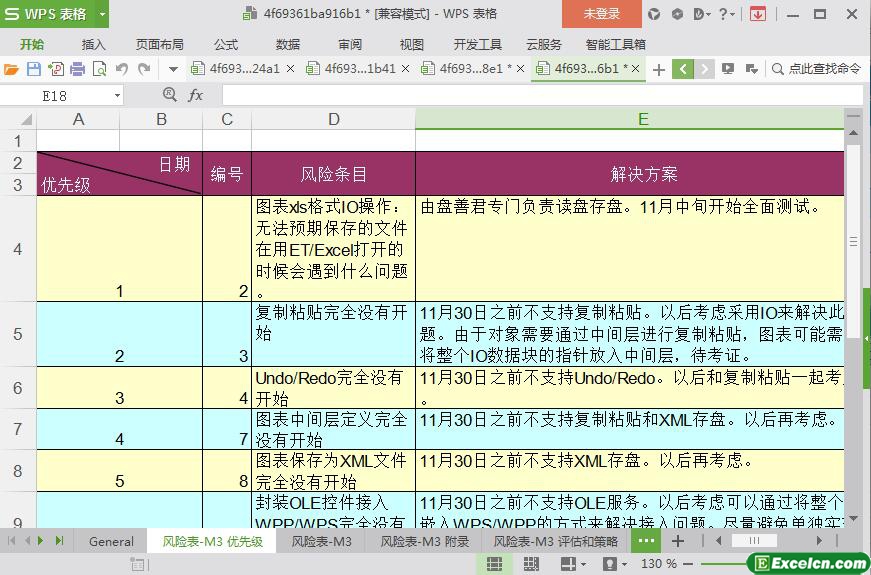Click the insert function fx icon
The width and height of the screenshot is (871, 575).
196,95
